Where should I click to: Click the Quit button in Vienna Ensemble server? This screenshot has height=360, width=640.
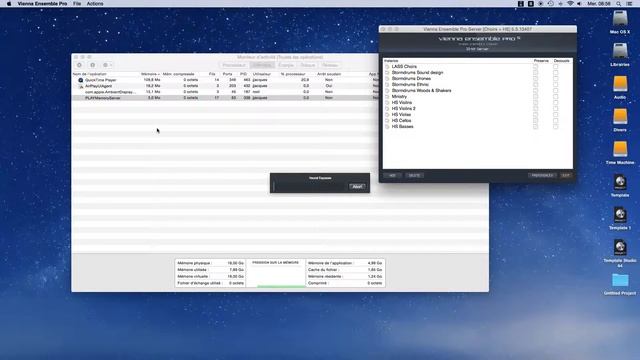click(x=566, y=175)
